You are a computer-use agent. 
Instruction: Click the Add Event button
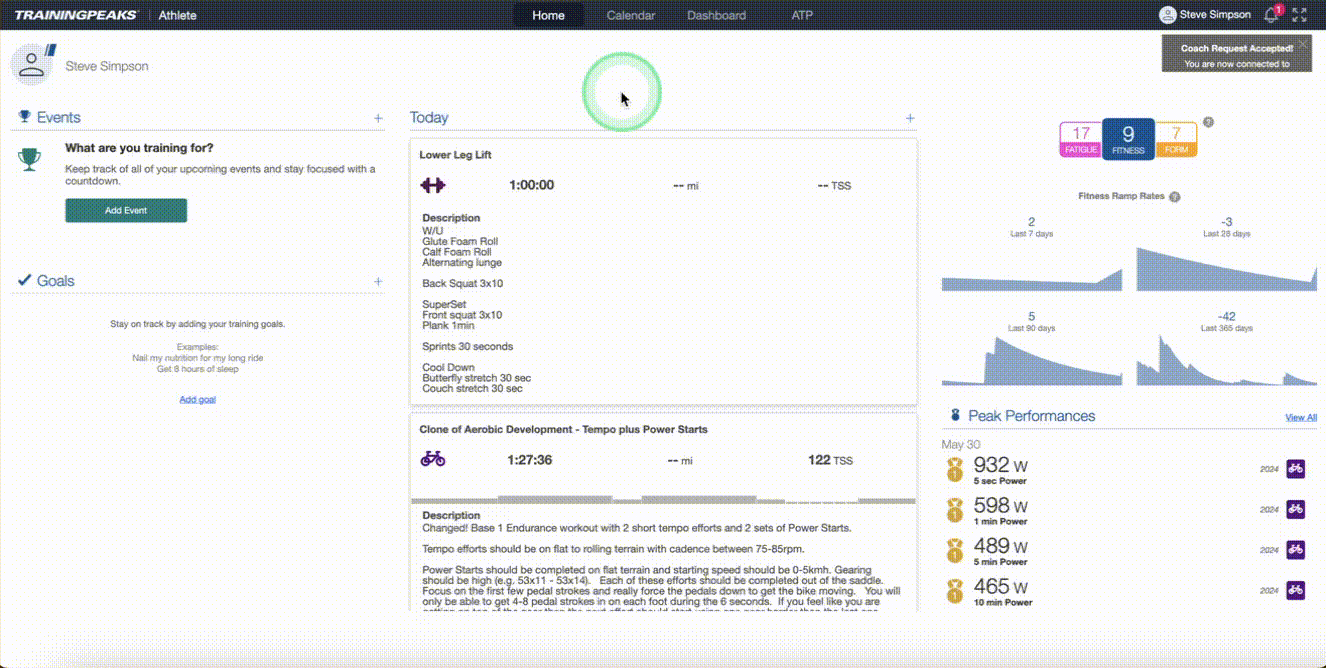click(x=125, y=210)
